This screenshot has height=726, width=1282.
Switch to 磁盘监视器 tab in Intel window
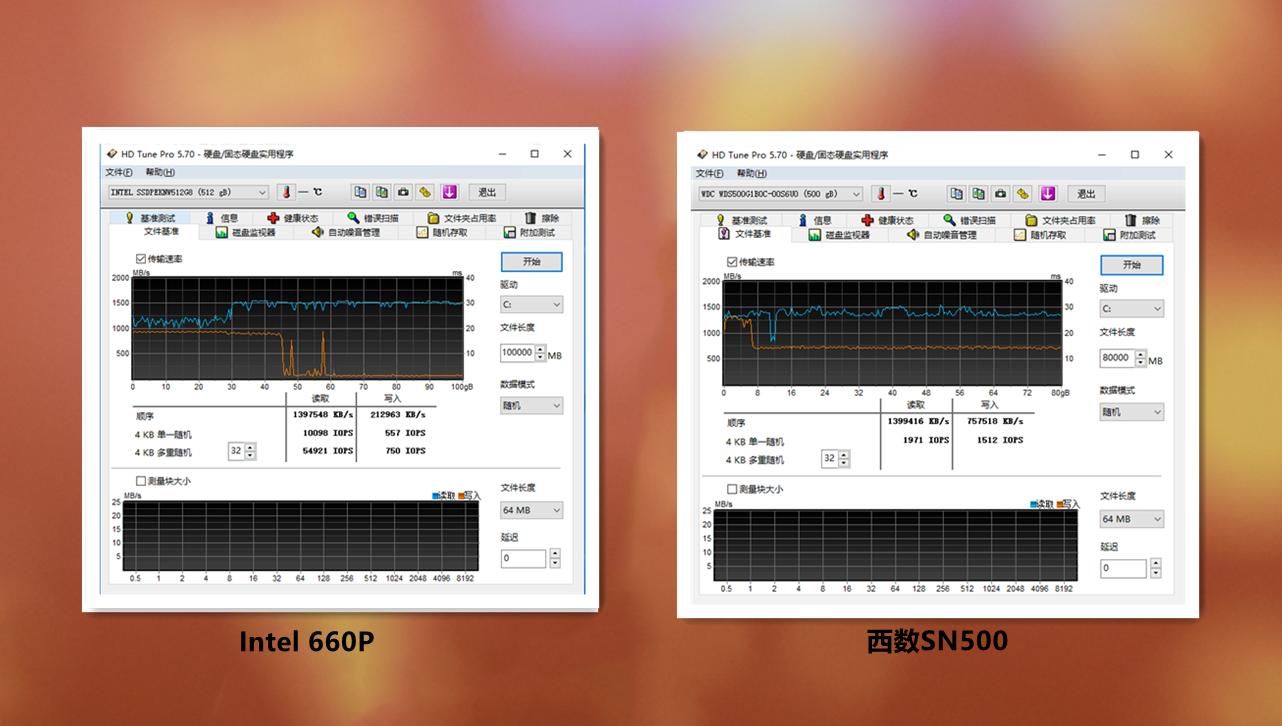[x=246, y=233]
